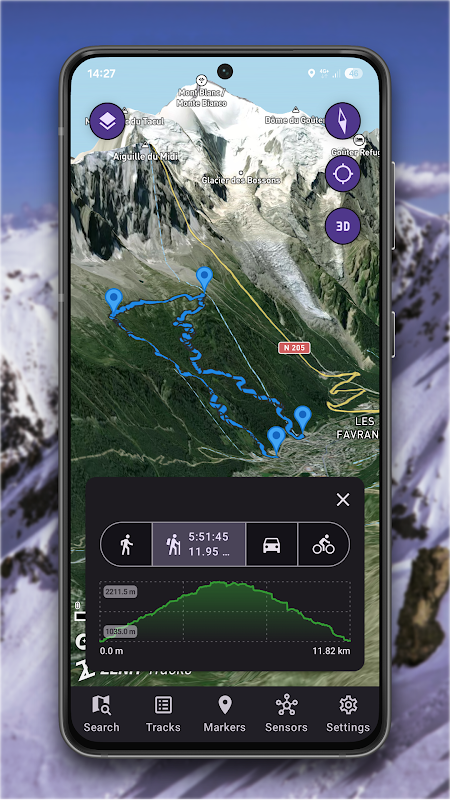Tap the N 205 road label
The height and width of the screenshot is (800, 450).
coord(294,347)
